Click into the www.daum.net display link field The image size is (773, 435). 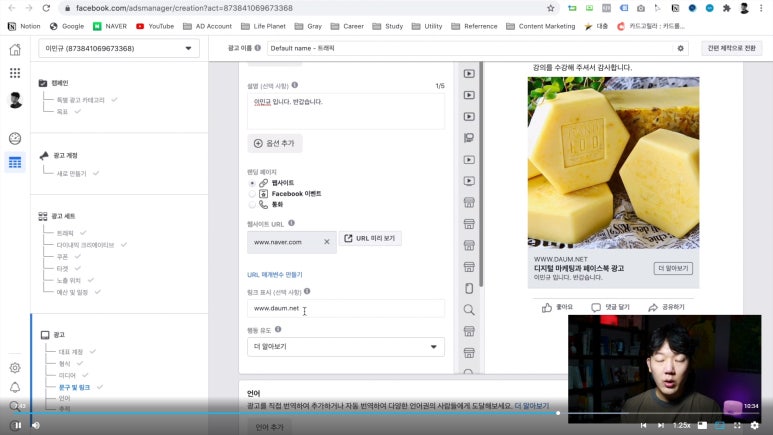coord(346,308)
